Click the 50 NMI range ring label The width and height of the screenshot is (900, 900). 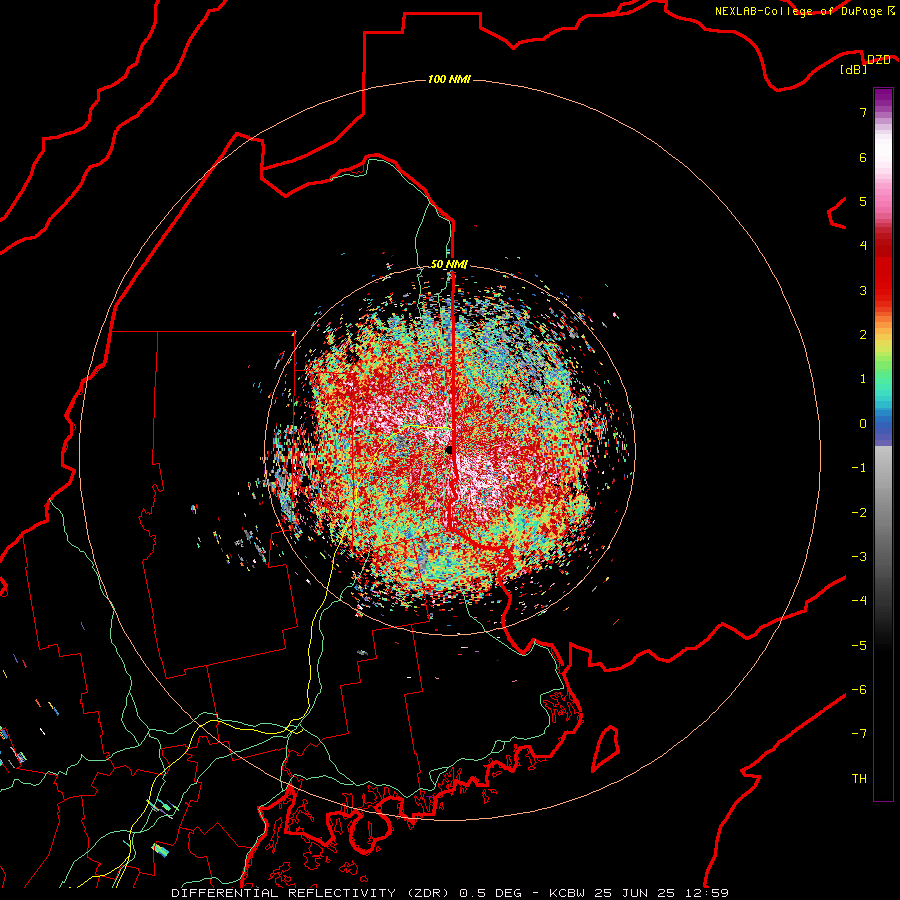pyautogui.click(x=449, y=264)
